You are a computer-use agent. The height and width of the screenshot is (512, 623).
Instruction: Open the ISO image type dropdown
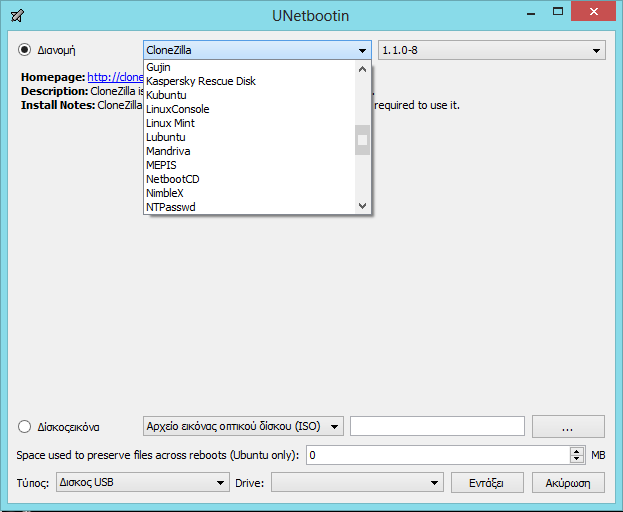[243, 426]
